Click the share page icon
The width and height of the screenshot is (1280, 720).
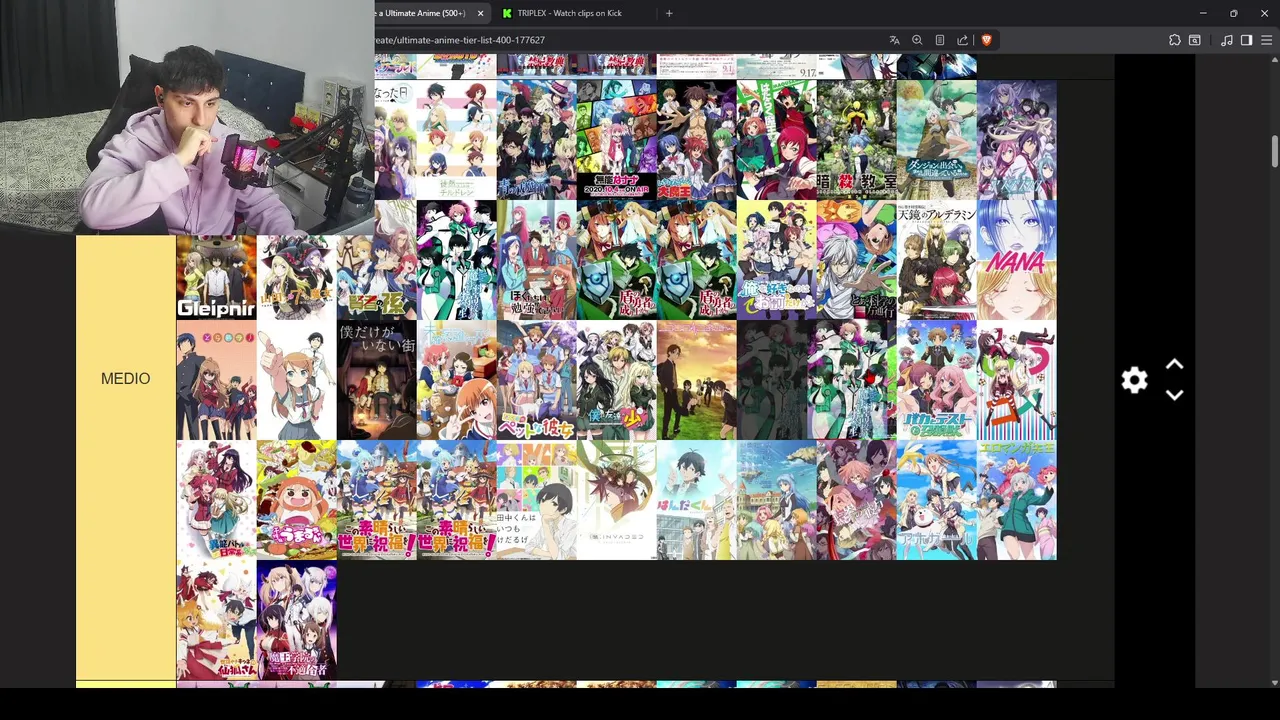[x=962, y=40]
